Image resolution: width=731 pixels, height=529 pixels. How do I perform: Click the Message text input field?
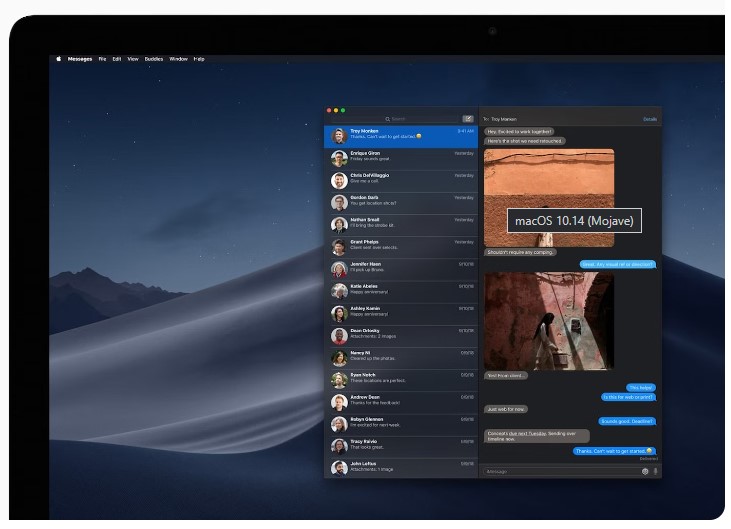(x=562, y=471)
